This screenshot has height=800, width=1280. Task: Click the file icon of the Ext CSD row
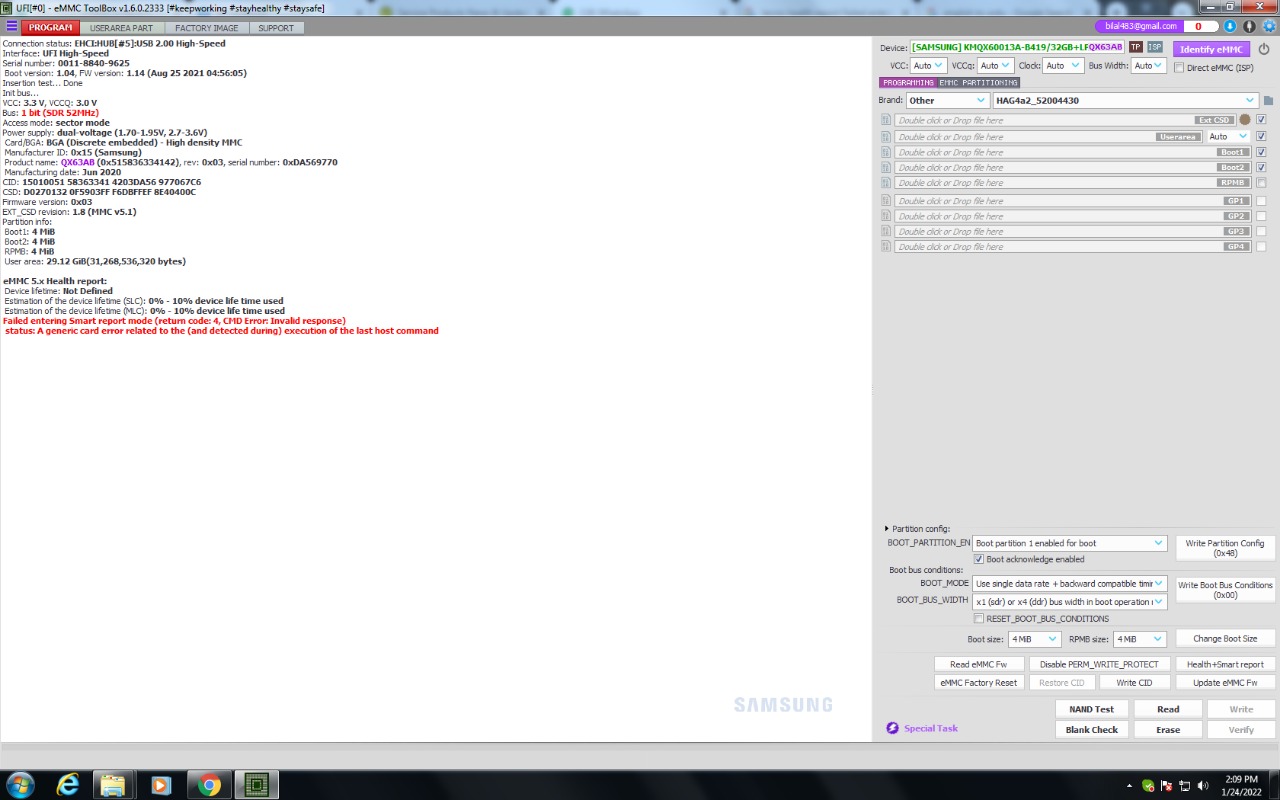[x=886, y=120]
